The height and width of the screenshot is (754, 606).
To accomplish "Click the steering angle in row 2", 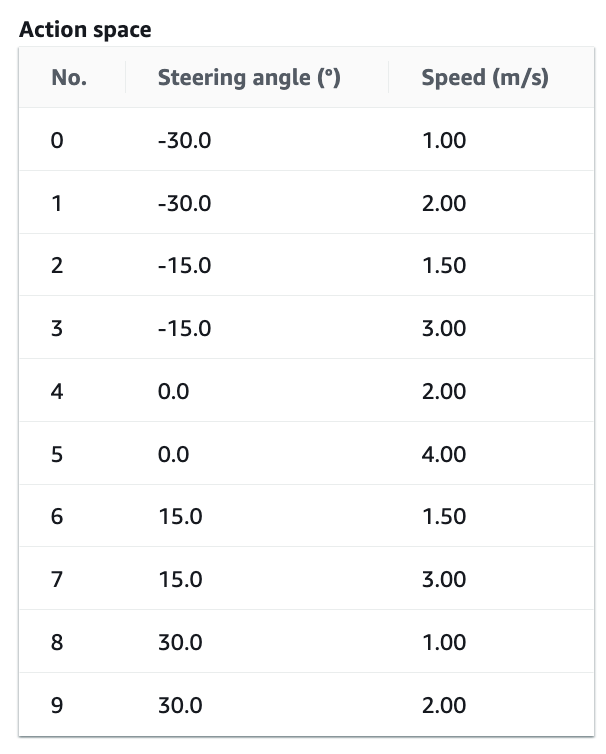I will click(184, 266).
